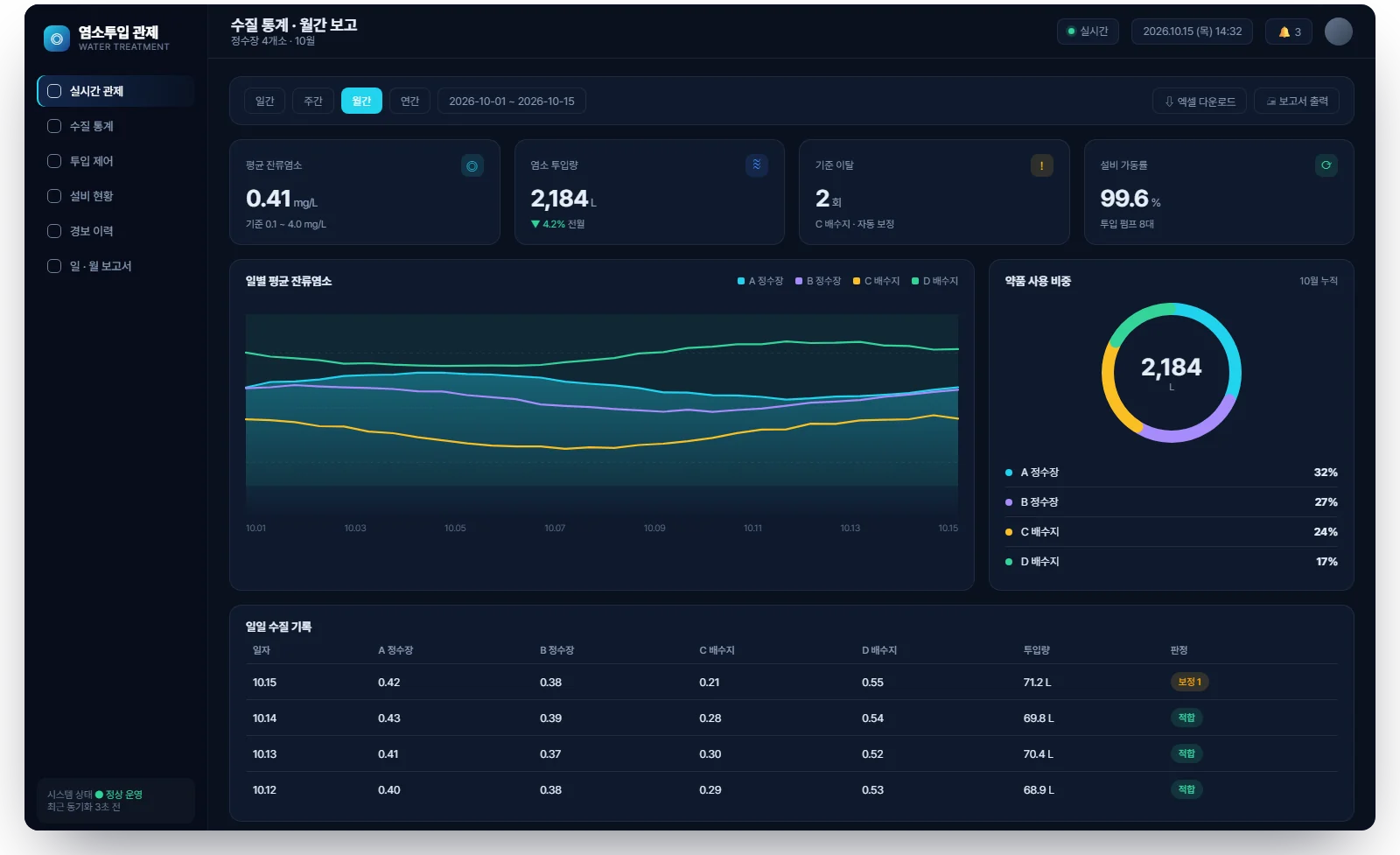Screen dimensions: 1400x855
Task: Click the 엑셀 다운로드 button
Action: tap(1200, 102)
